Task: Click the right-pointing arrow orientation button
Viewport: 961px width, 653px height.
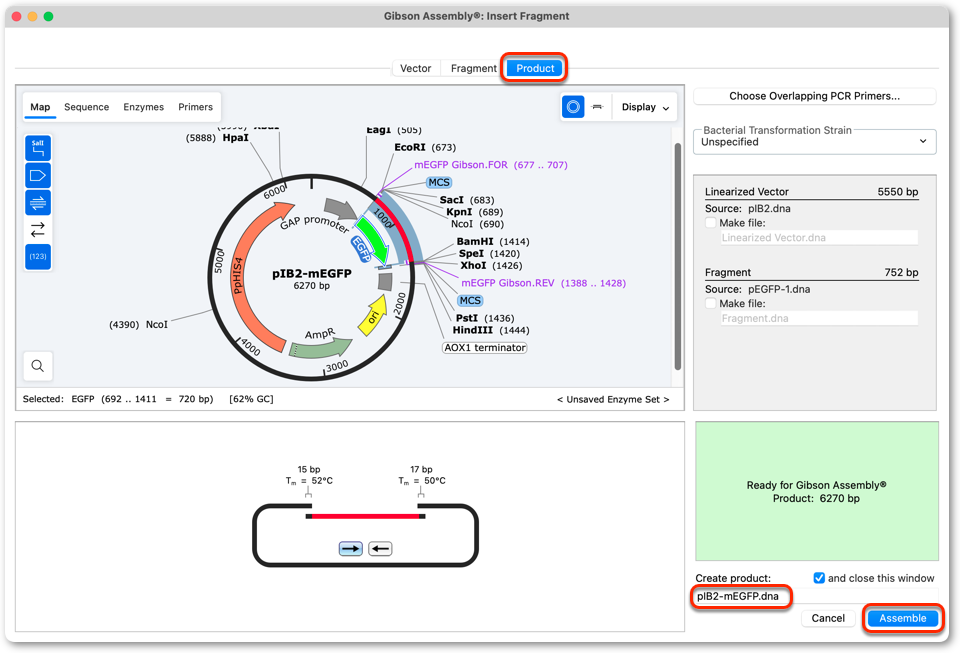Action: coord(351,548)
